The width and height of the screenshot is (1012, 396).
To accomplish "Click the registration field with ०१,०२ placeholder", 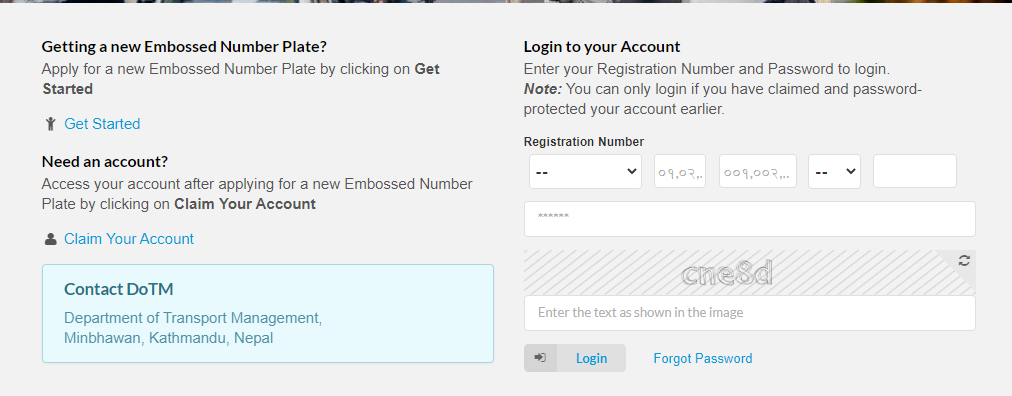I will (680, 172).
